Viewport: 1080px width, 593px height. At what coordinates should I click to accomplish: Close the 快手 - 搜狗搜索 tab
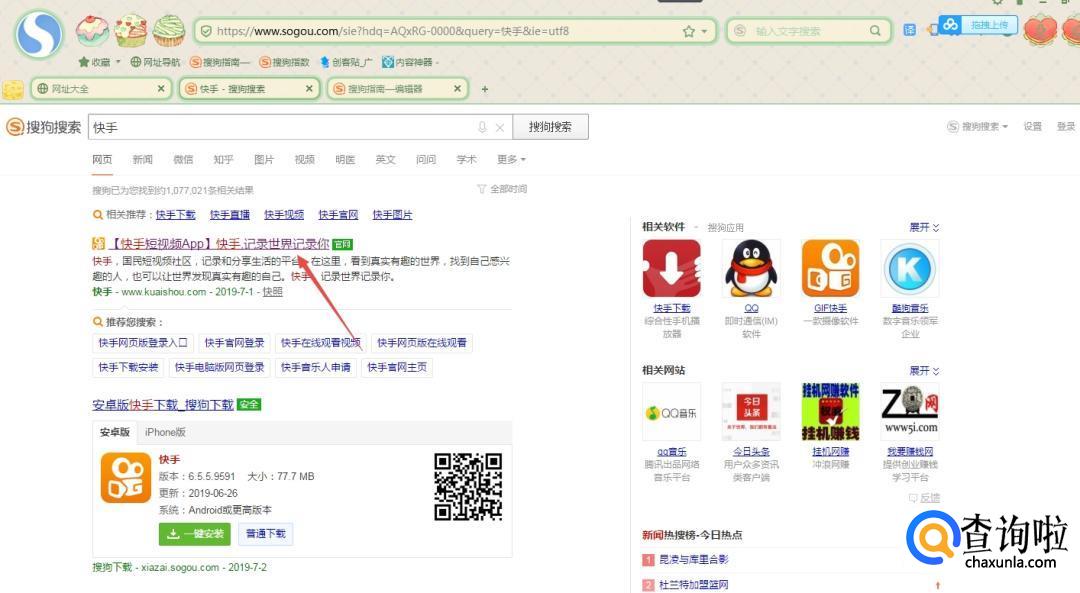tap(309, 89)
